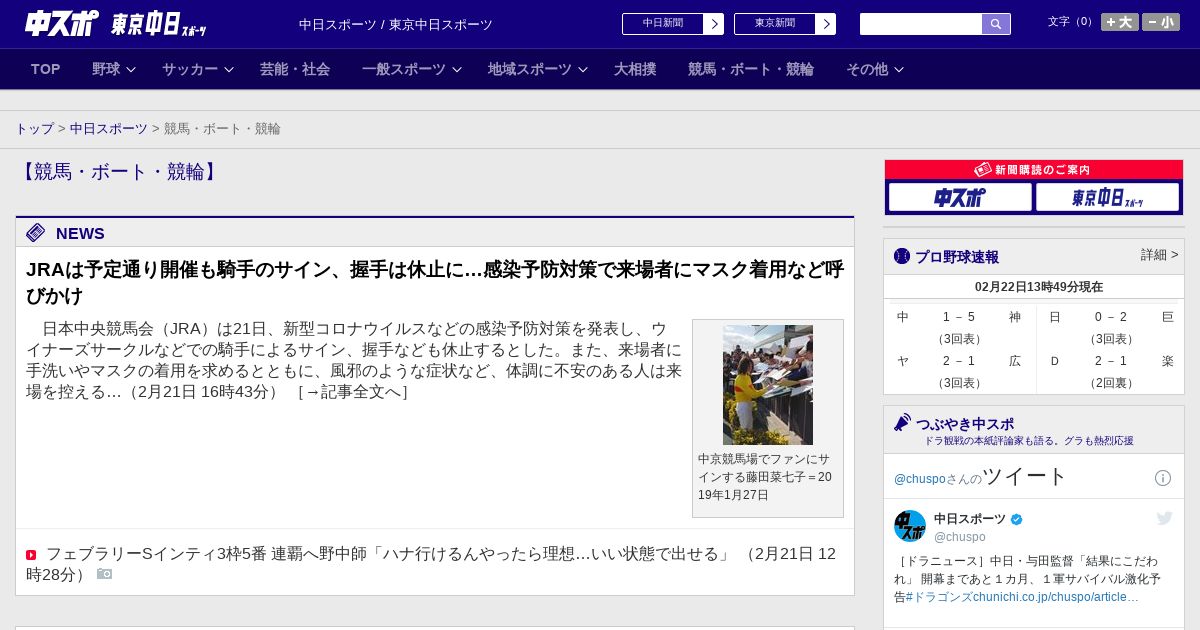Viewport: 1200px width, 630px height.
Task: Expand the その他 dropdown chevron
Action: point(899,69)
